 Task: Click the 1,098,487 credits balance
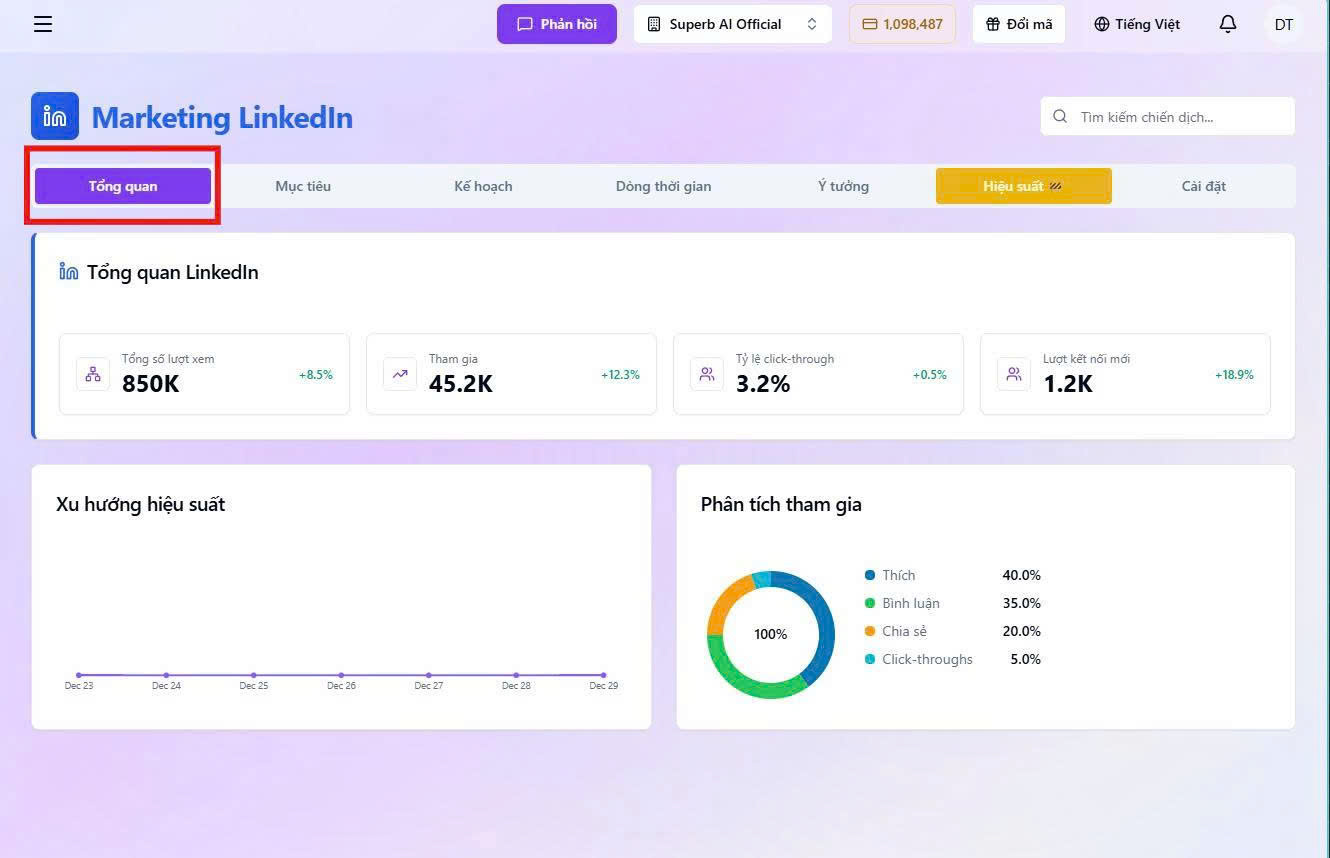tap(902, 24)
